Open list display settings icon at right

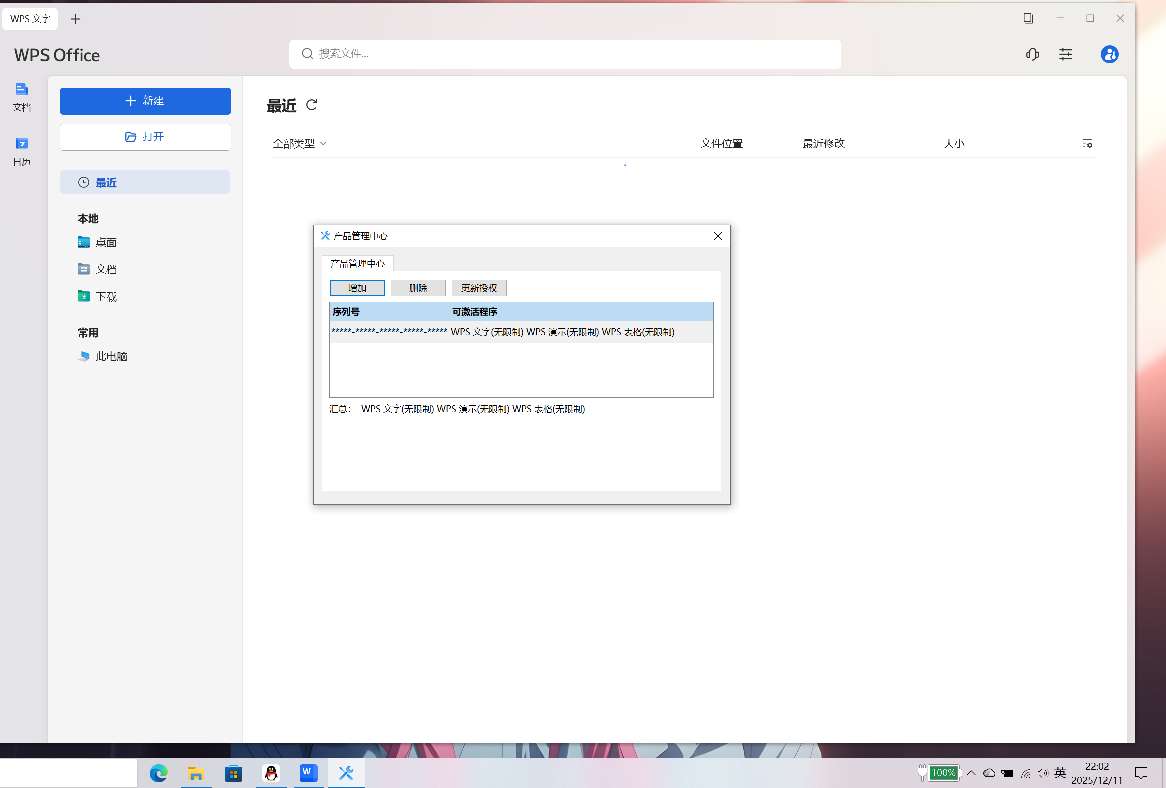click(1087, 144)
